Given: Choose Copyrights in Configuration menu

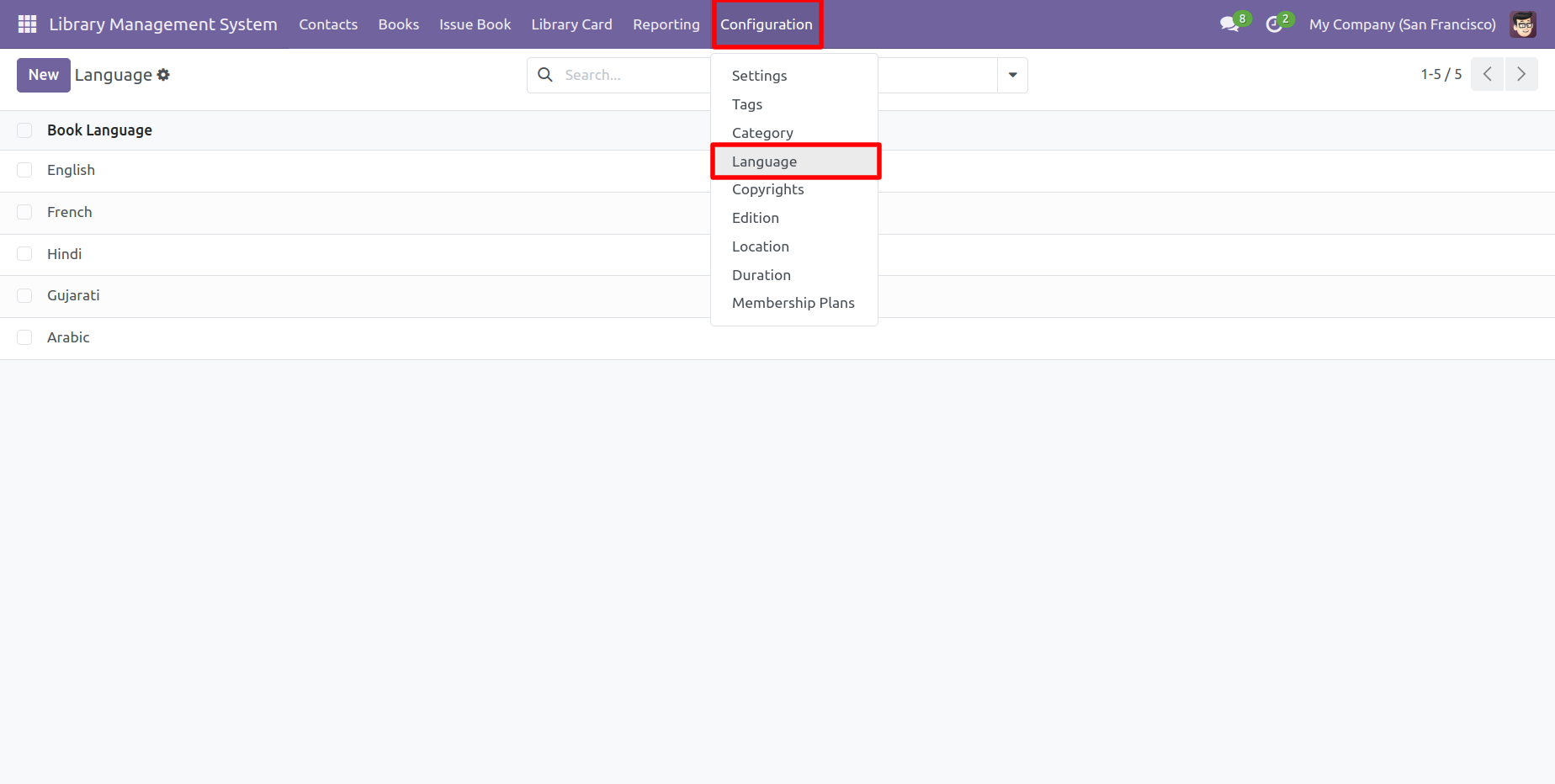Looking at the screenshot, I should click(x=767, y=189).
